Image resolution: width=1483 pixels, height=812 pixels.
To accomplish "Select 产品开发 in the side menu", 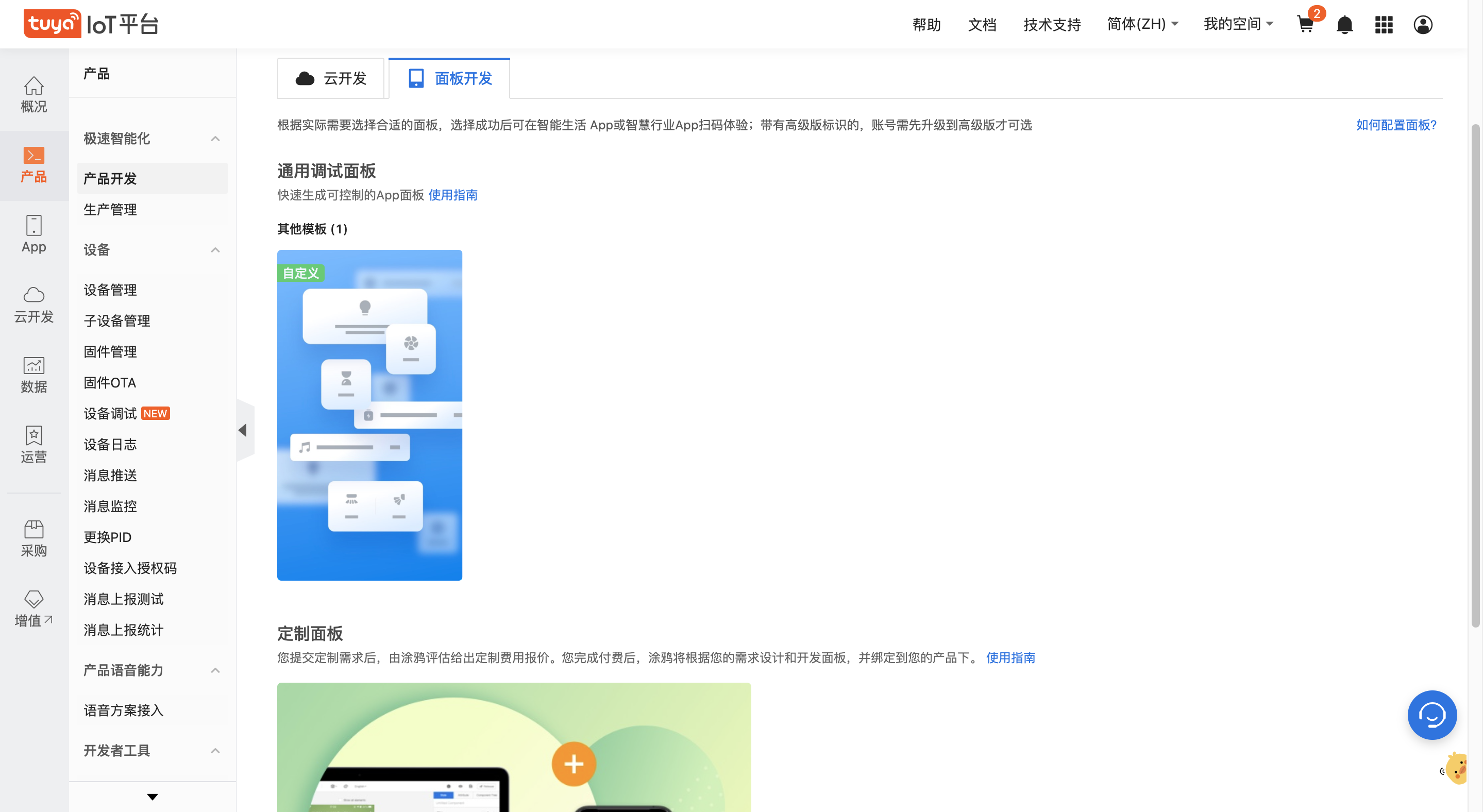I will tap(152, 178).
